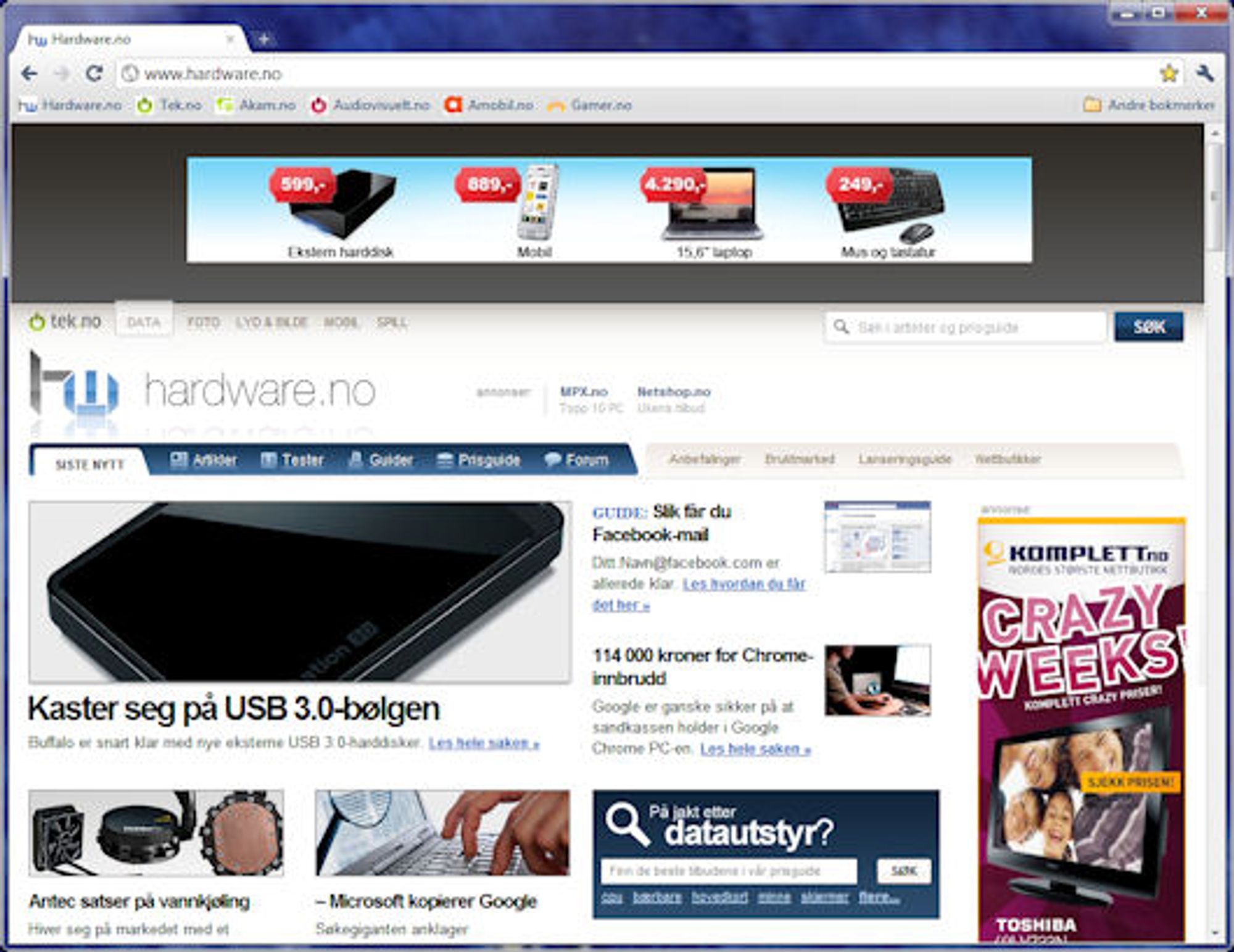The height and width of the screenshot is (952, 1234).
Task: Click the prisguide search field in datautstyr box
Action: (729, 871)
